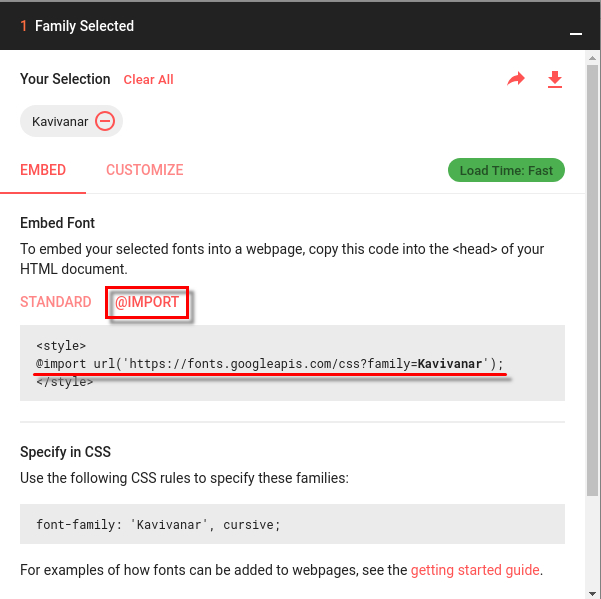
Task: Click the closing </style> tag line
Action: click(65, 381)
